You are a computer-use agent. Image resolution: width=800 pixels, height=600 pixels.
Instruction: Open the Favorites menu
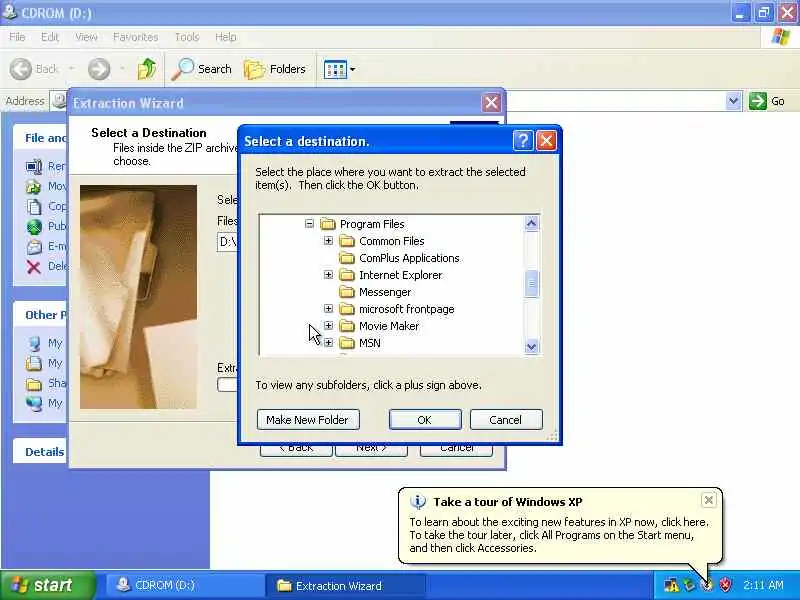click(x=136, y=37)
